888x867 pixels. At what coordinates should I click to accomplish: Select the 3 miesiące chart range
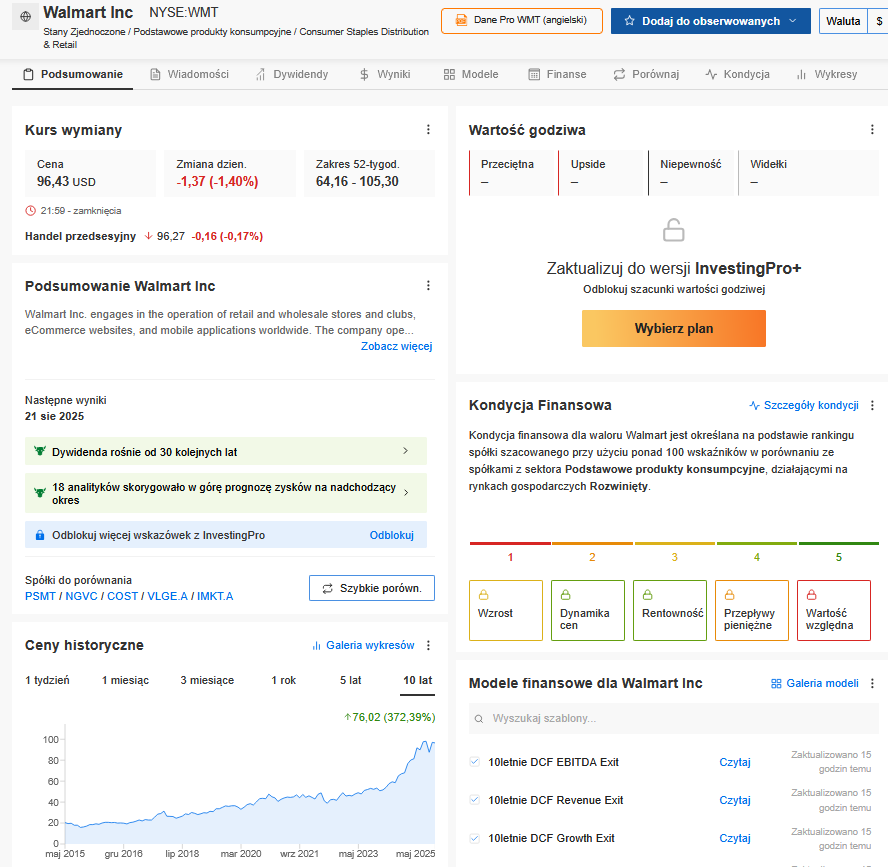tap(207, 680)
